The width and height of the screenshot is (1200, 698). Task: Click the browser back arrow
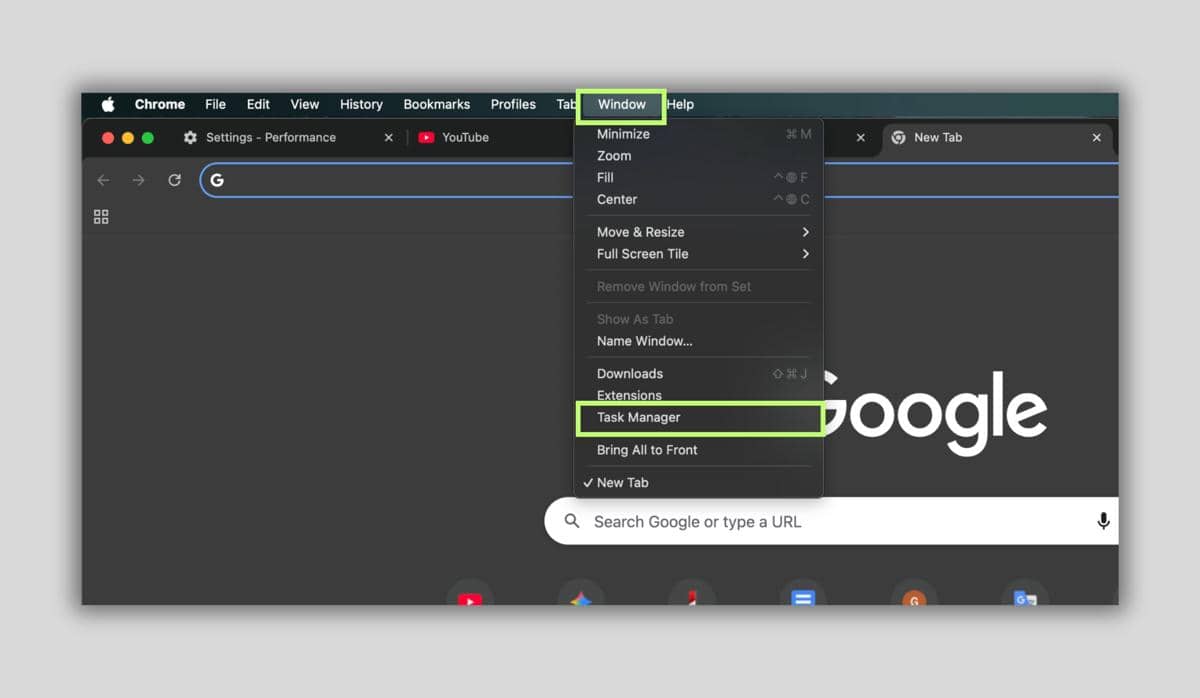103,180
